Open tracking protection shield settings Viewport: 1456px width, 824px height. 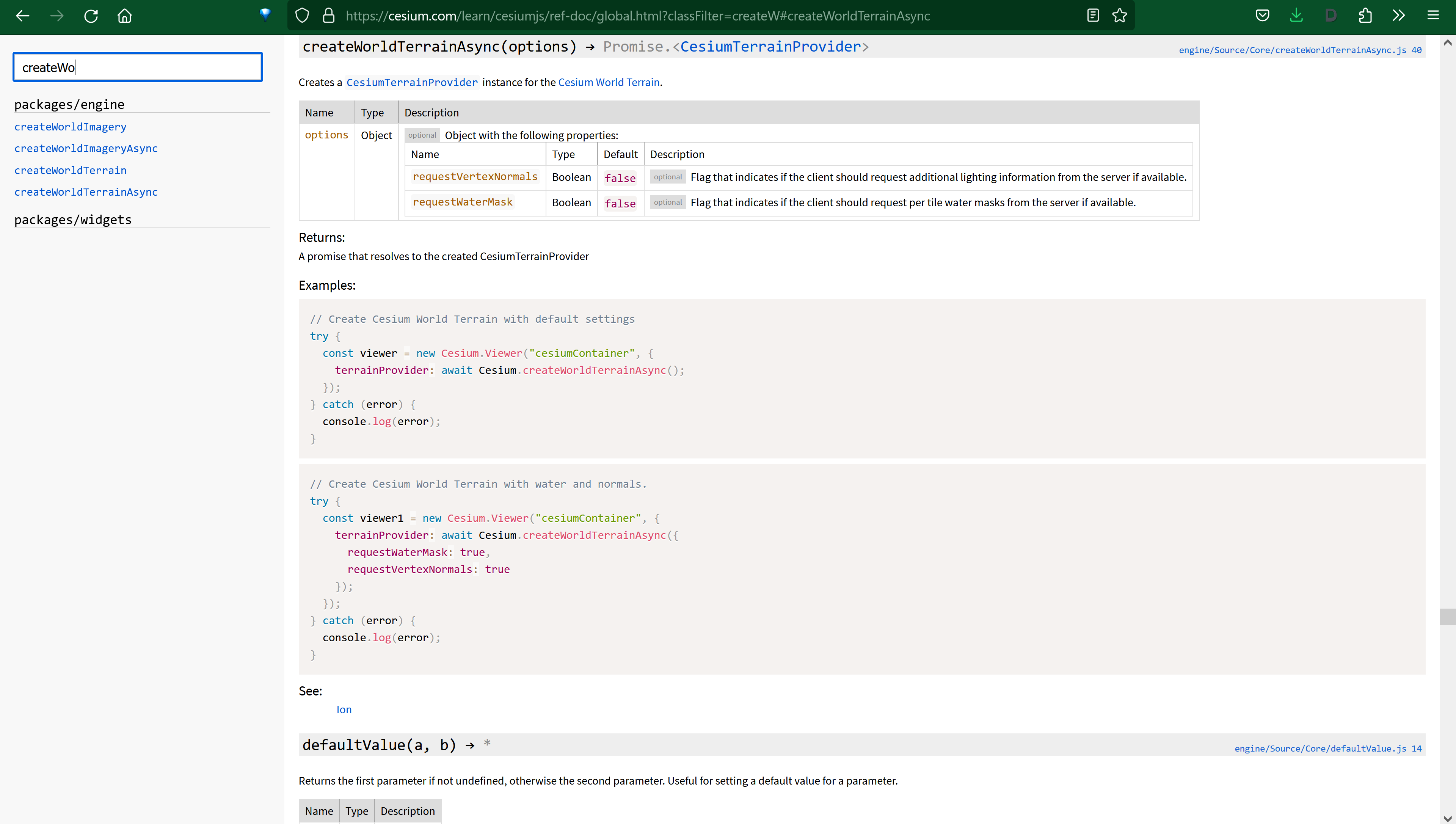point(301,15)
